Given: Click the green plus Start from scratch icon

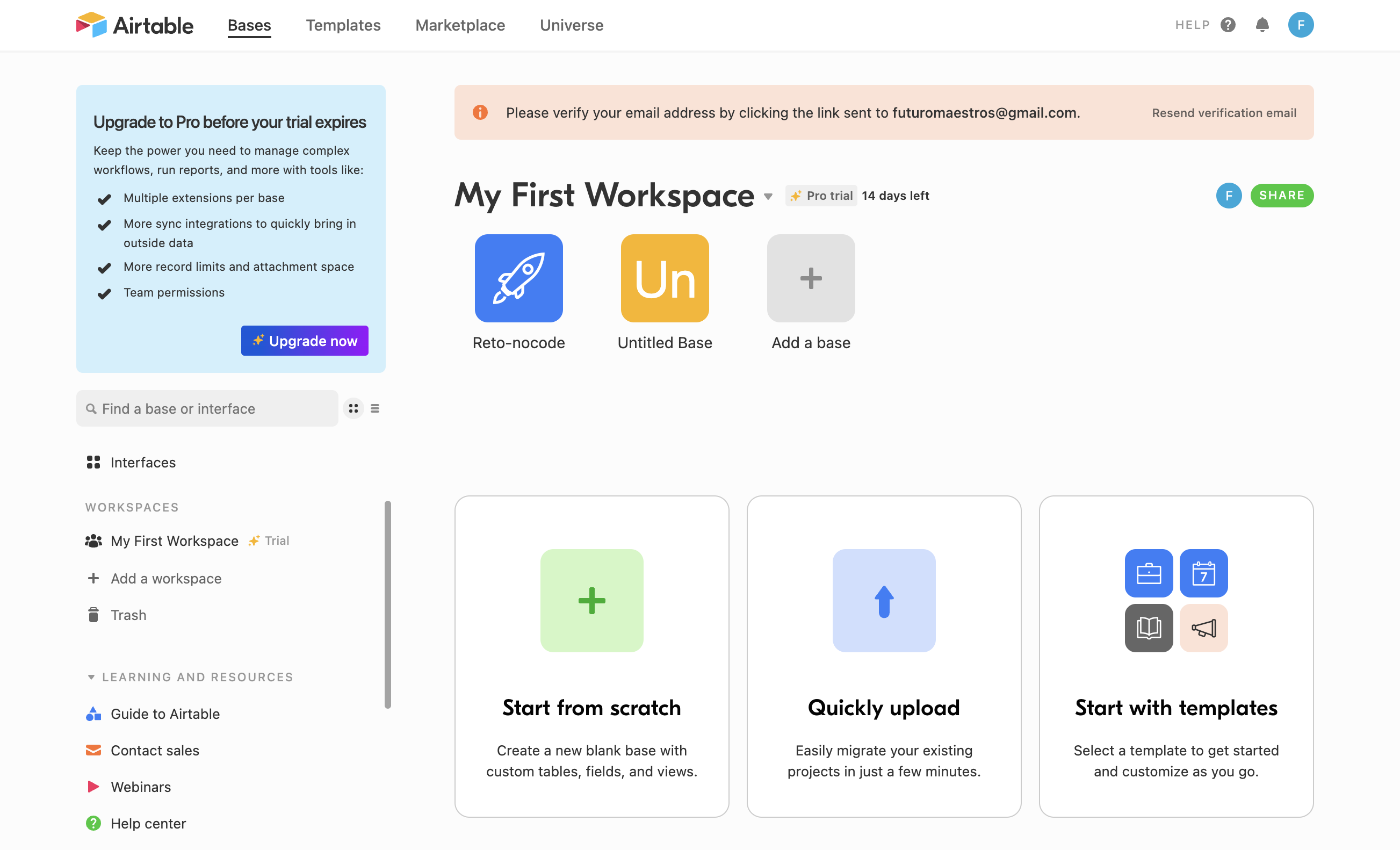Looking at the screenshot, I should 591,600.
